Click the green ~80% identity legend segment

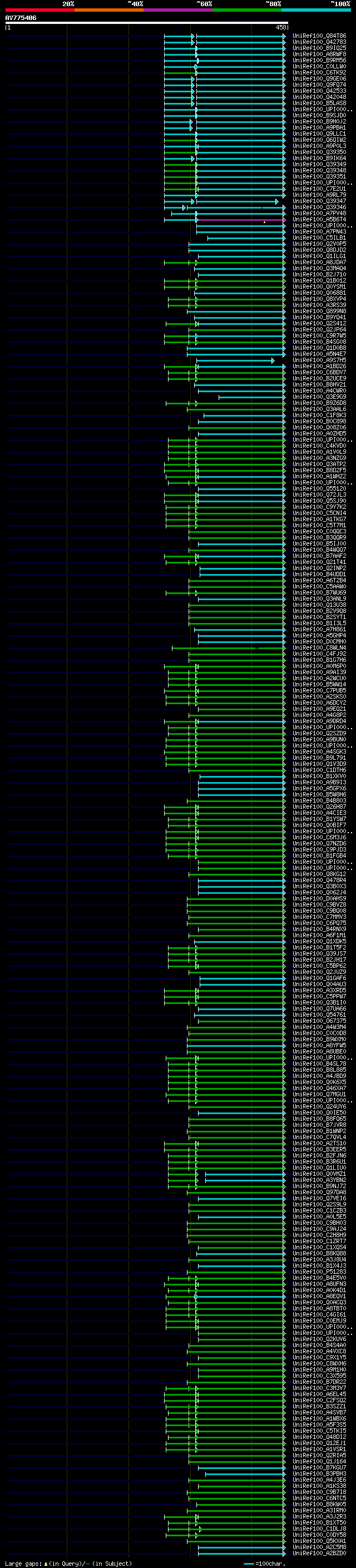pyautogui.click(x=247, y=10)
